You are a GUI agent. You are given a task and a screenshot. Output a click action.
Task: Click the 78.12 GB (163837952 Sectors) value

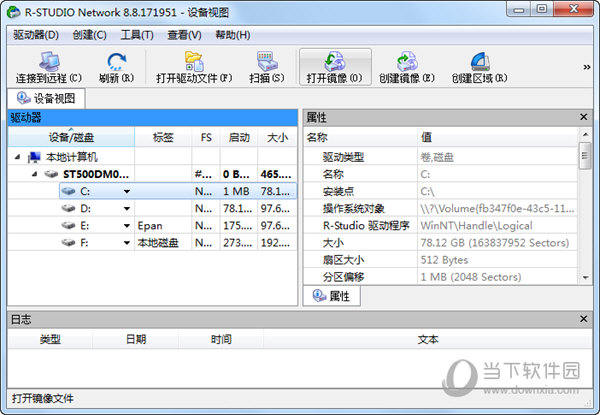click(x=495, y=242)
